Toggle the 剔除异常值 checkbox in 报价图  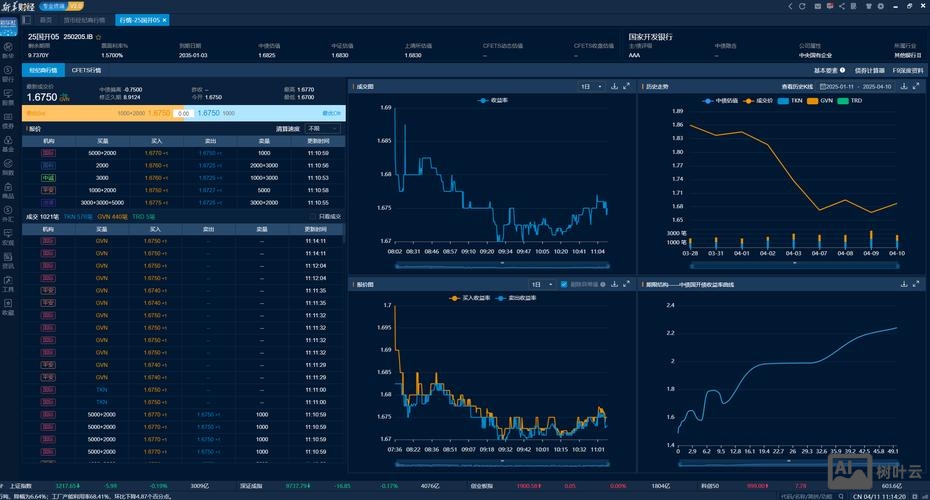[x=564, y=284]
